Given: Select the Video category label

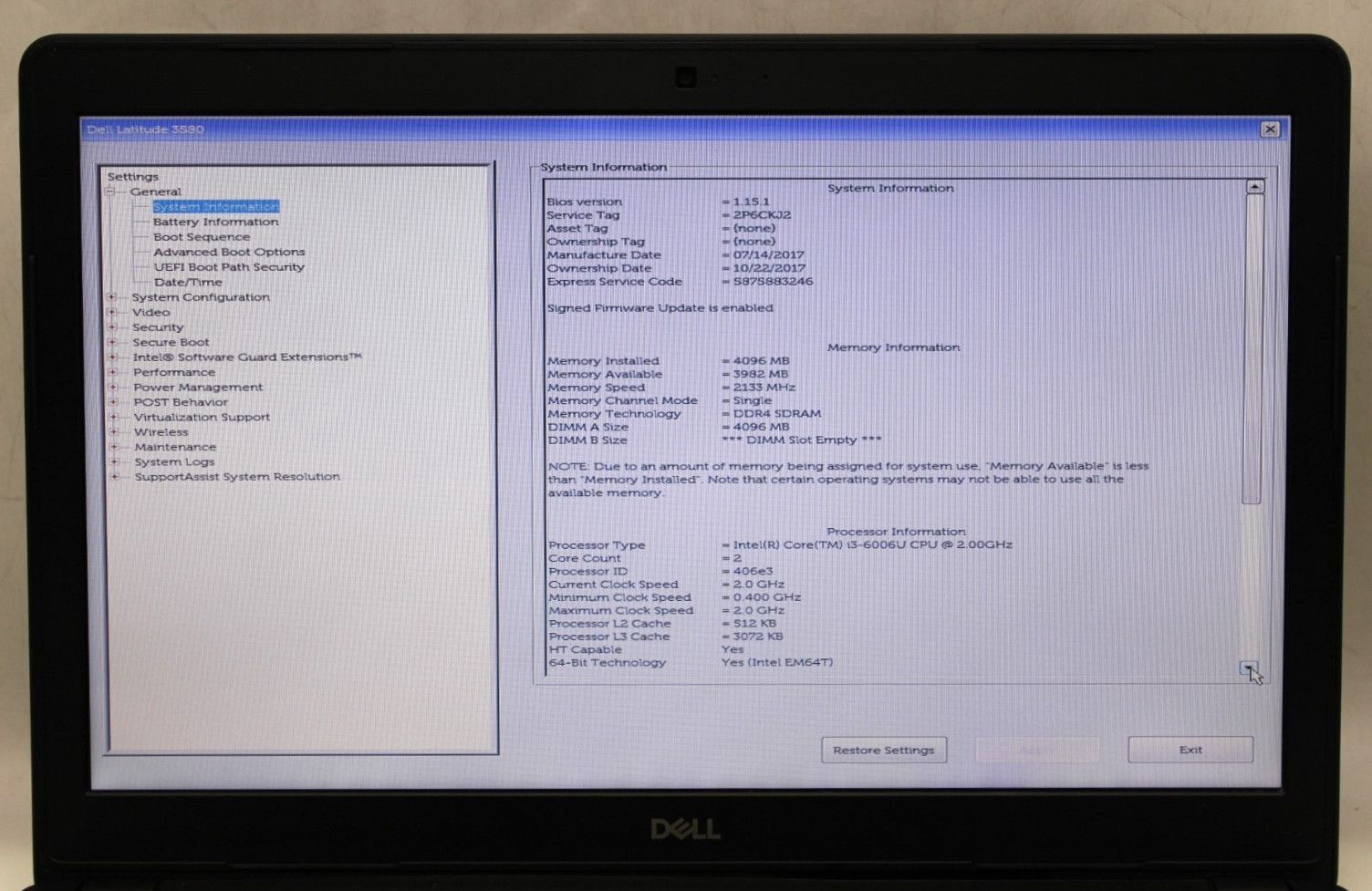Looking at the screenshot, I should click(151, 312).
